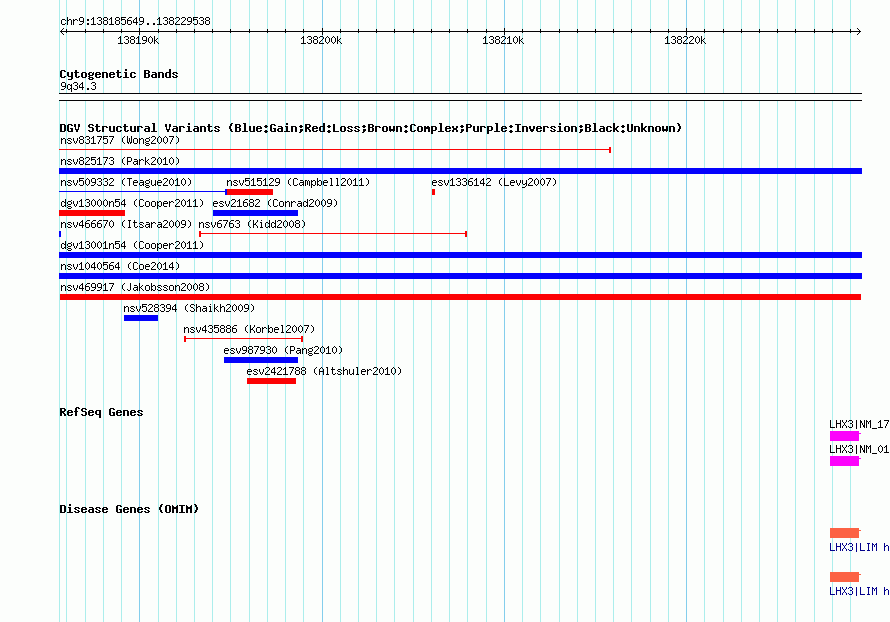Image resolution: width=890 pixels, height=622 pixels.
Task: Click the magenta LHX3|NM_01 gene block
Action: point(845,461)
